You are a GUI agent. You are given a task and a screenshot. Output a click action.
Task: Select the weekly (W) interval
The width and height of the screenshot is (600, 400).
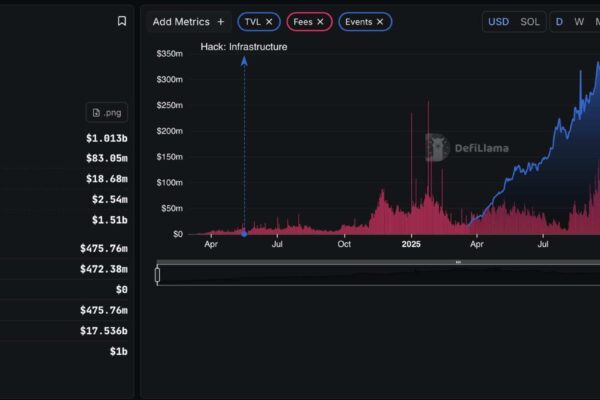(579, 21)
